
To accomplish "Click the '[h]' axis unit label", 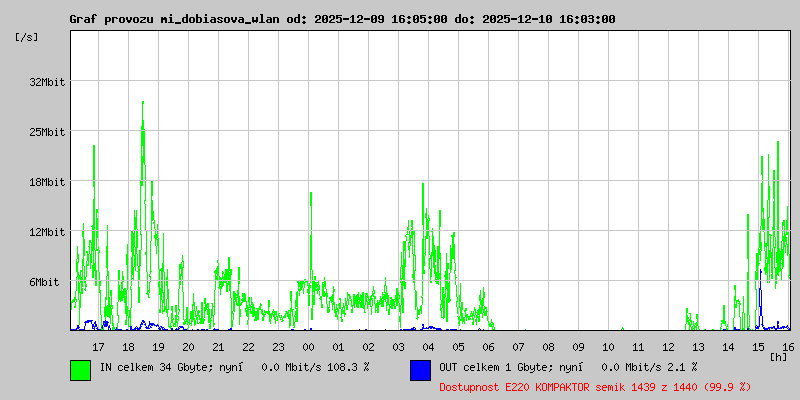I will (x=779, y=356).
